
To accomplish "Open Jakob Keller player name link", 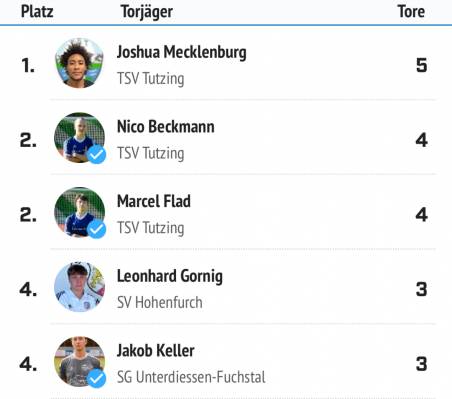I will click(156, 351).
